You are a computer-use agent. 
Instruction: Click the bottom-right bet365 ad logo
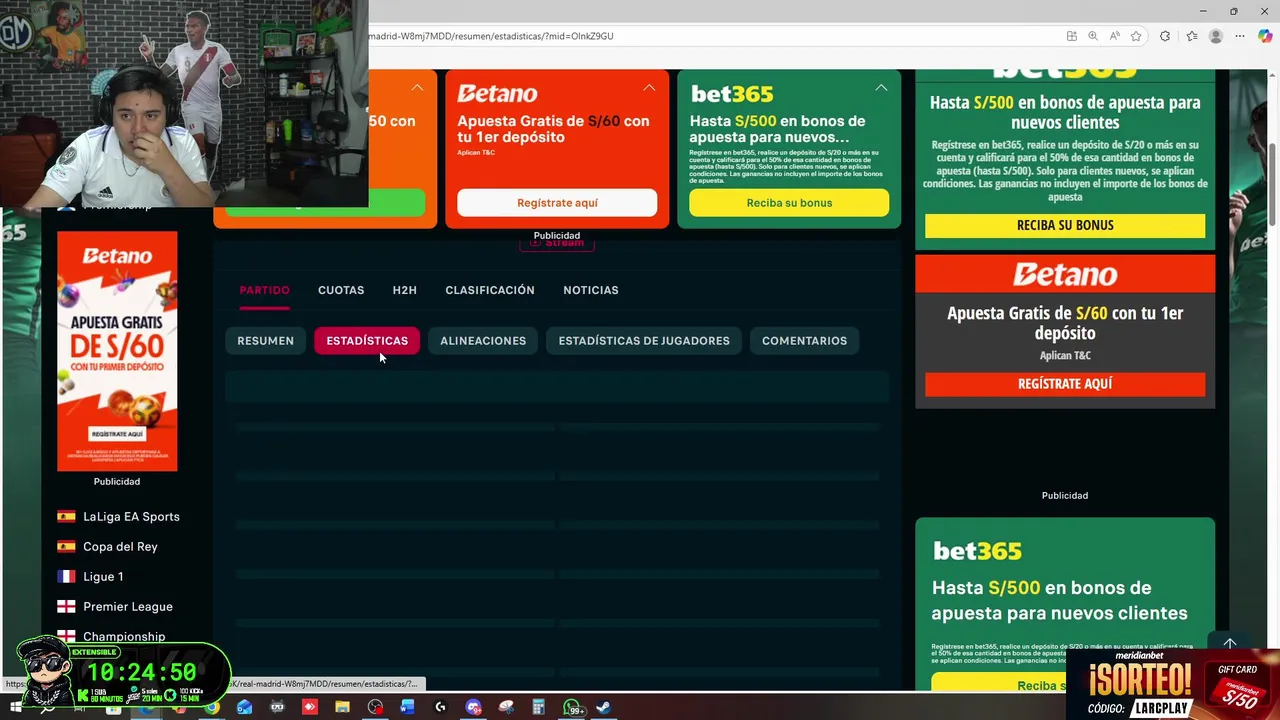[977, 551]
